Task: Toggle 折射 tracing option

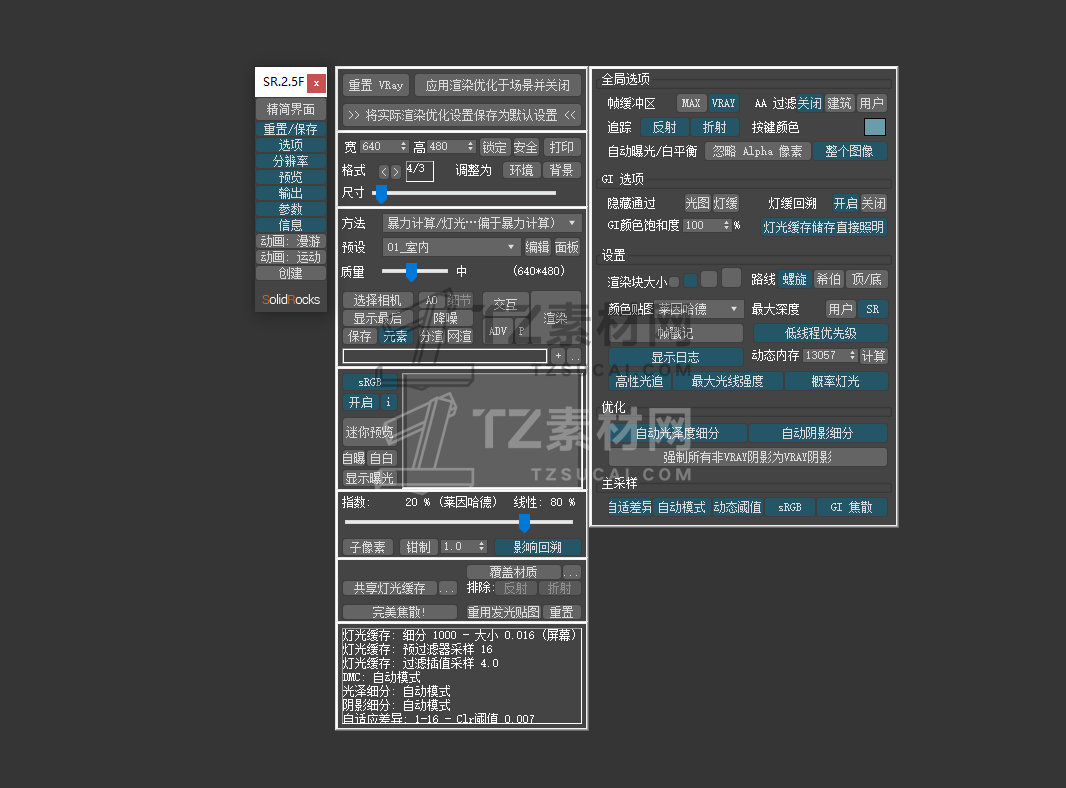Action: pos(714,127)
